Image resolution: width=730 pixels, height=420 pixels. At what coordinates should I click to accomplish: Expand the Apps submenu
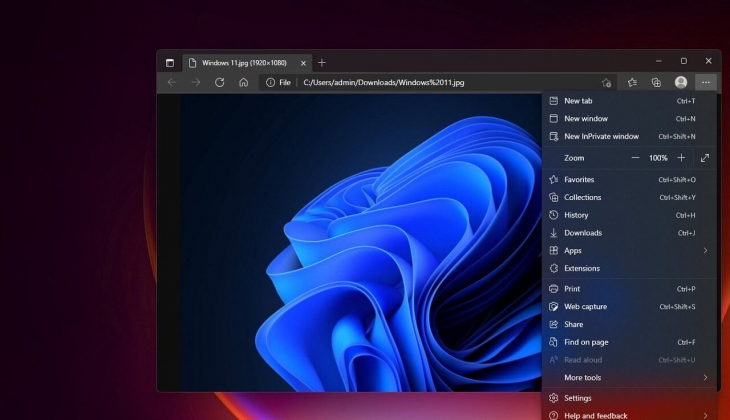pyautogui.click(x=629, y=250)
